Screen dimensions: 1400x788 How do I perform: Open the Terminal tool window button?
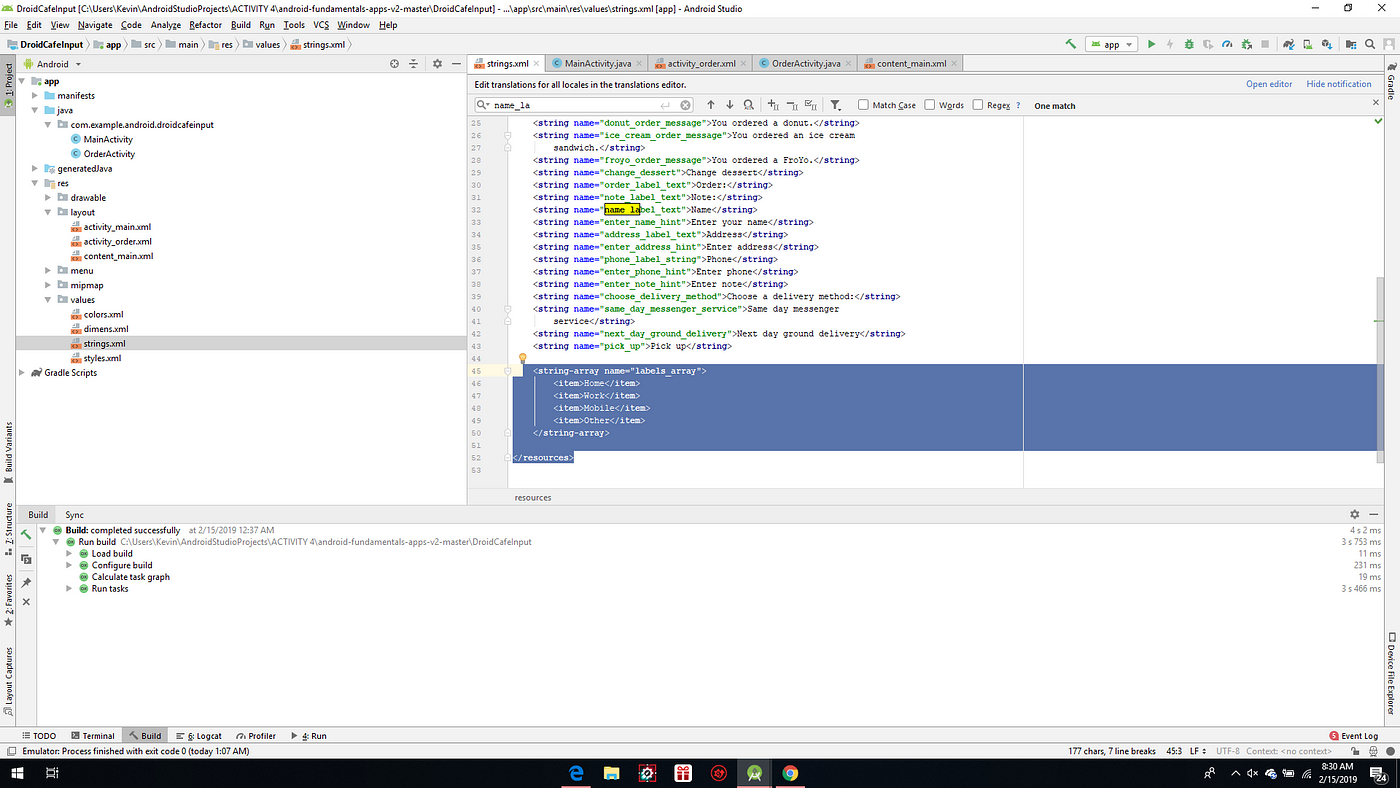92,735
